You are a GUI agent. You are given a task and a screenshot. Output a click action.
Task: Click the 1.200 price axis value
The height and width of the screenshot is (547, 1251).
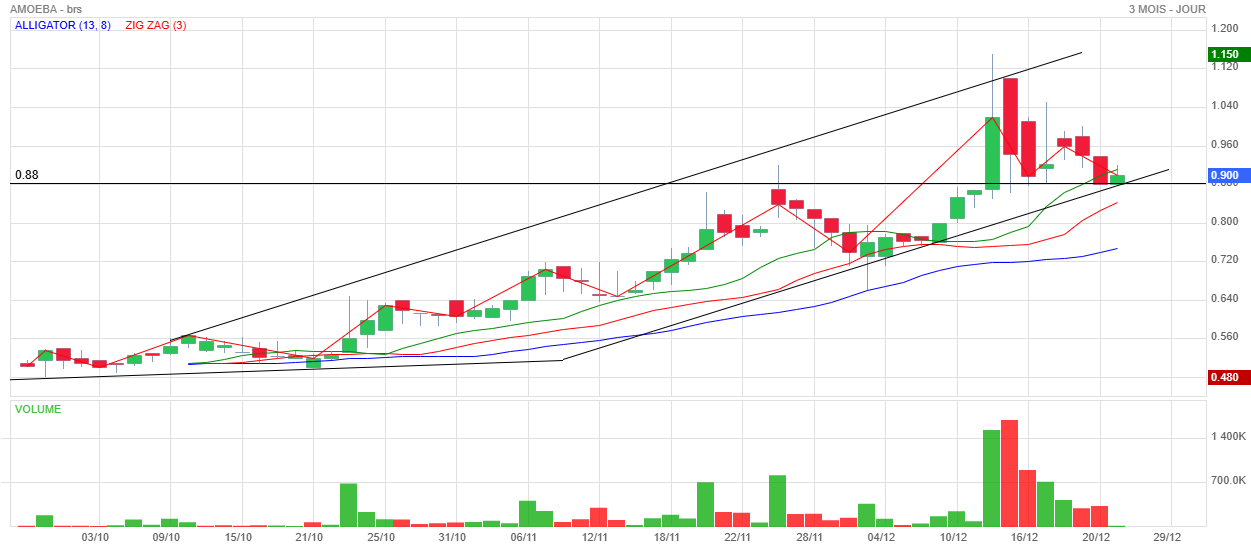[x=1225, y=28]
